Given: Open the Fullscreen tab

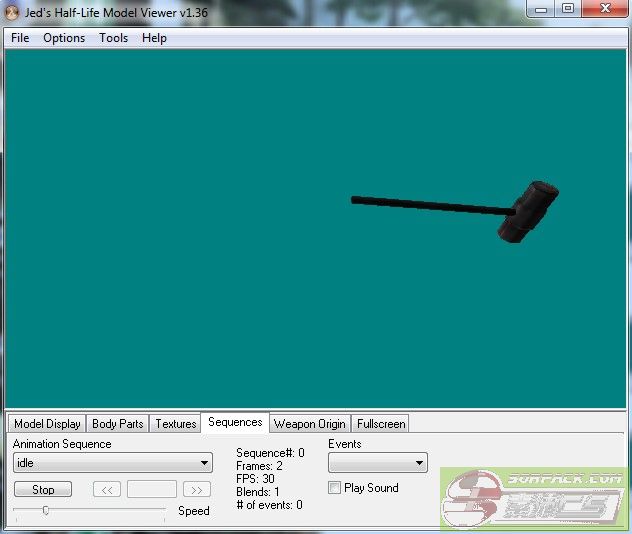Looking at the screenshot, I should 381,424.
